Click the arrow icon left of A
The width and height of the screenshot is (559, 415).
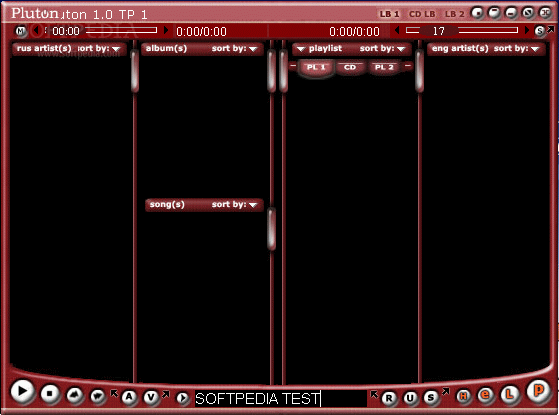click(114, 393)
